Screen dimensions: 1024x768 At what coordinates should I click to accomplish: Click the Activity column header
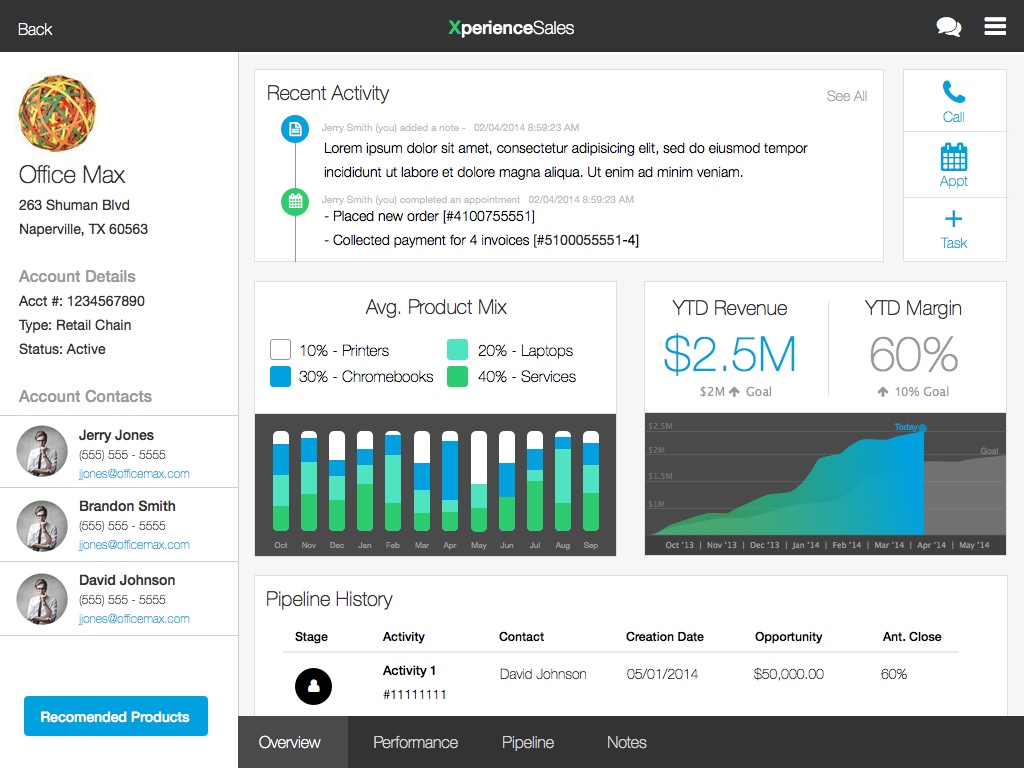[404, 637]
